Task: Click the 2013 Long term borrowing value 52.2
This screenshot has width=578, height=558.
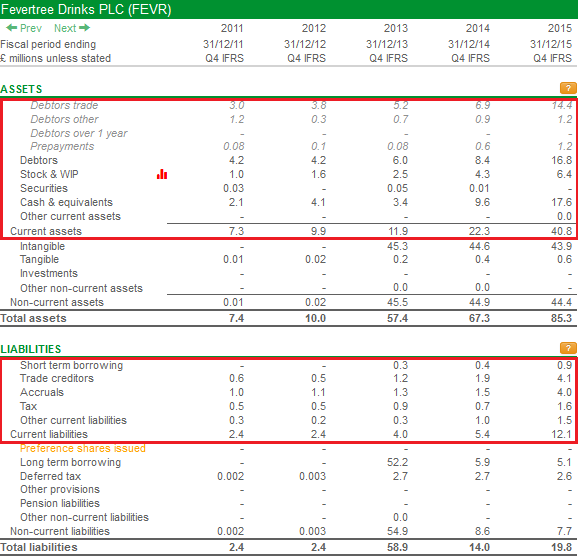Action: pos(397,462)
